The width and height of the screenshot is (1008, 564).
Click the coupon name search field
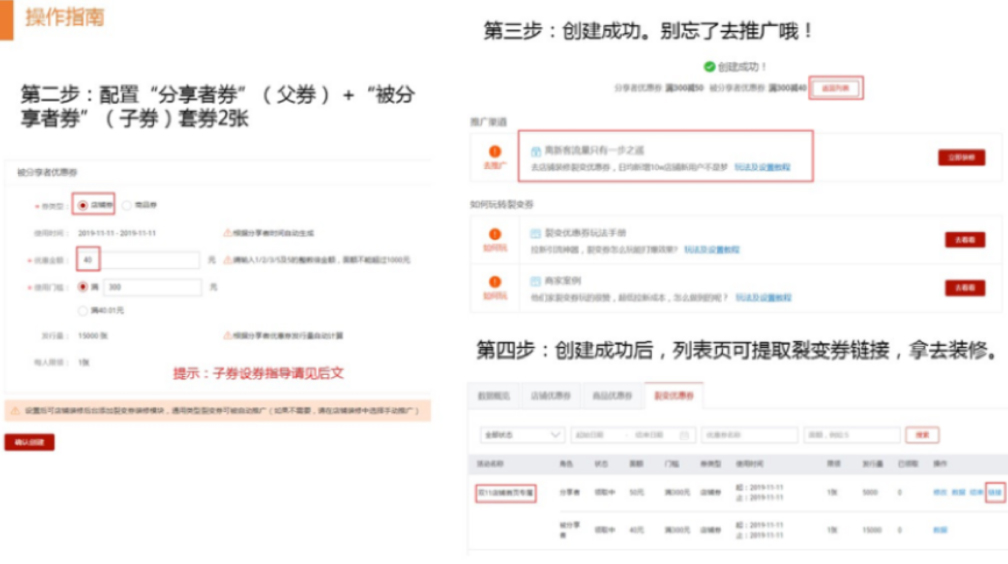[749, 435]
